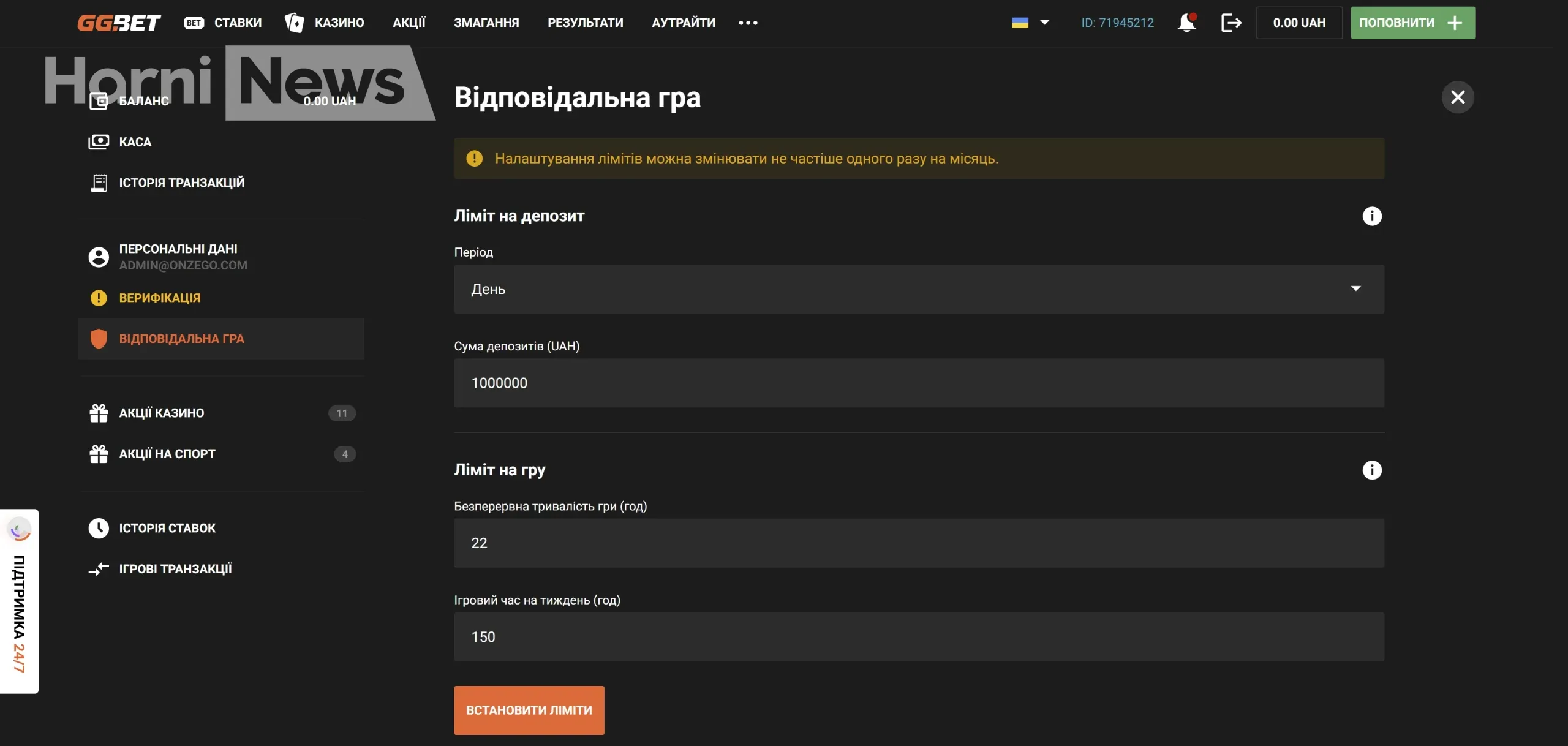The image size is (1568, 746).
Task: Open Ігрові транзакції sidebar item
Action: coord(175,569)
